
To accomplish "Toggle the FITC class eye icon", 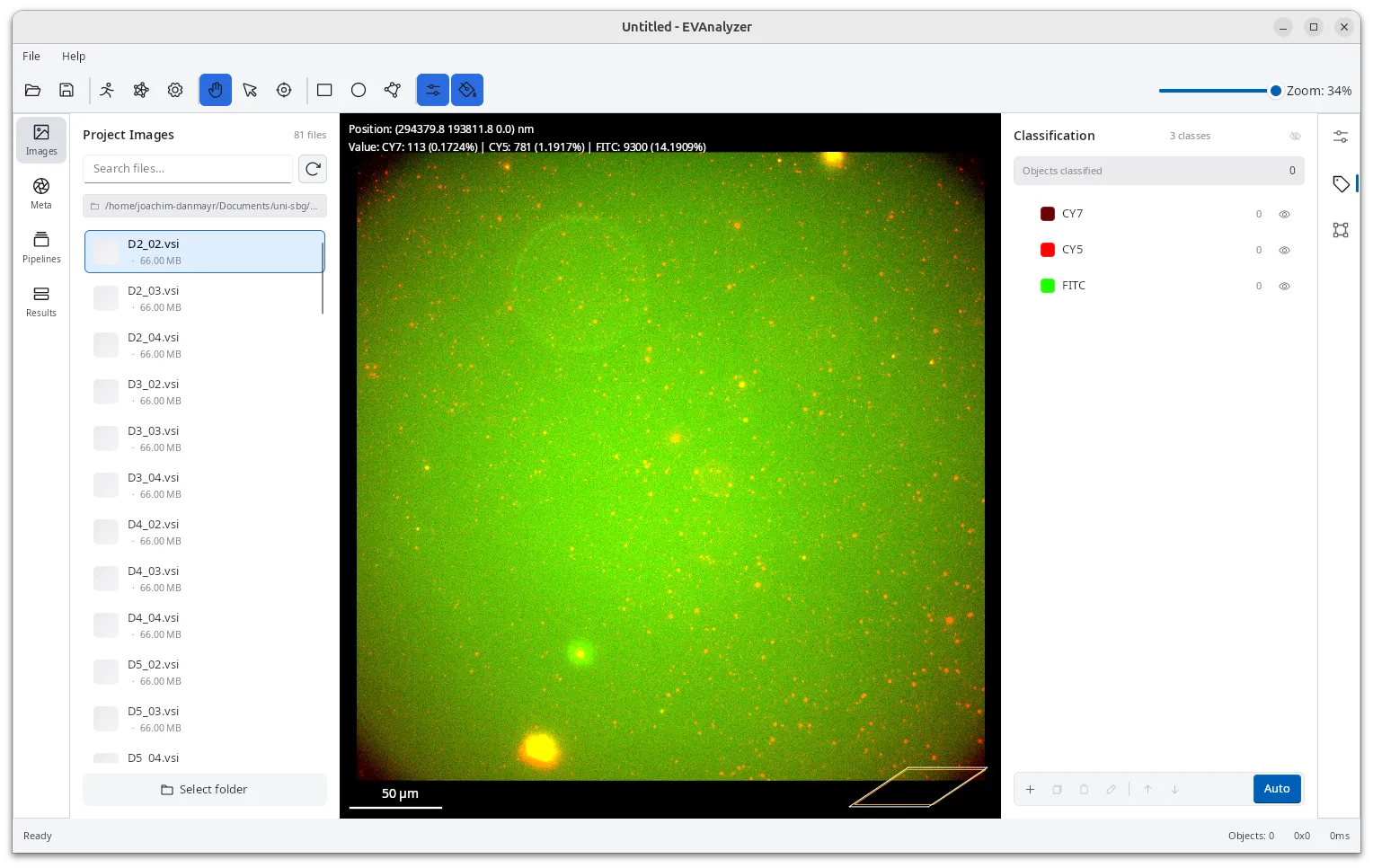I will (x=1284, y=286).
